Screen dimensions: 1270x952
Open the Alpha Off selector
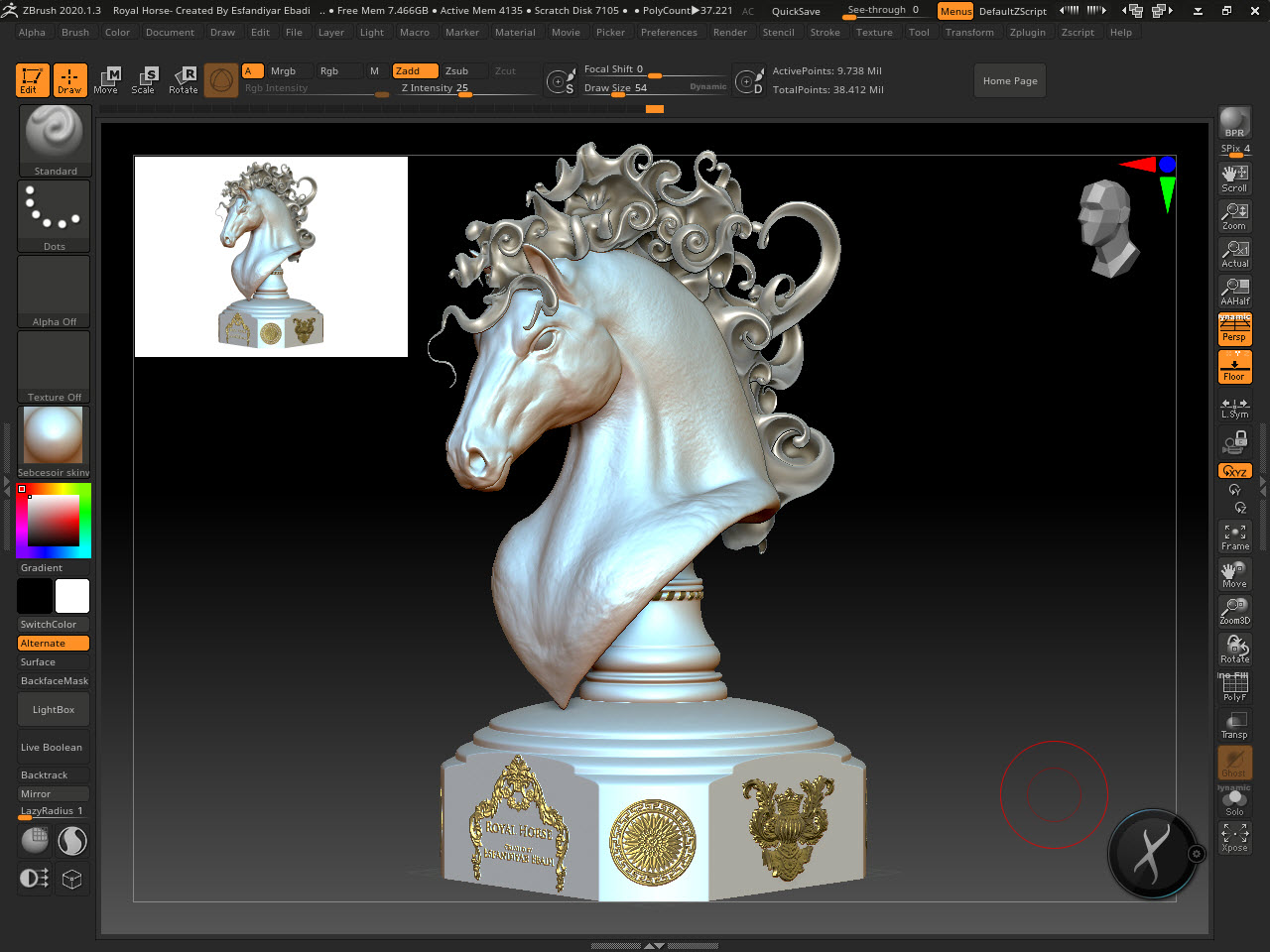[55, 292]
